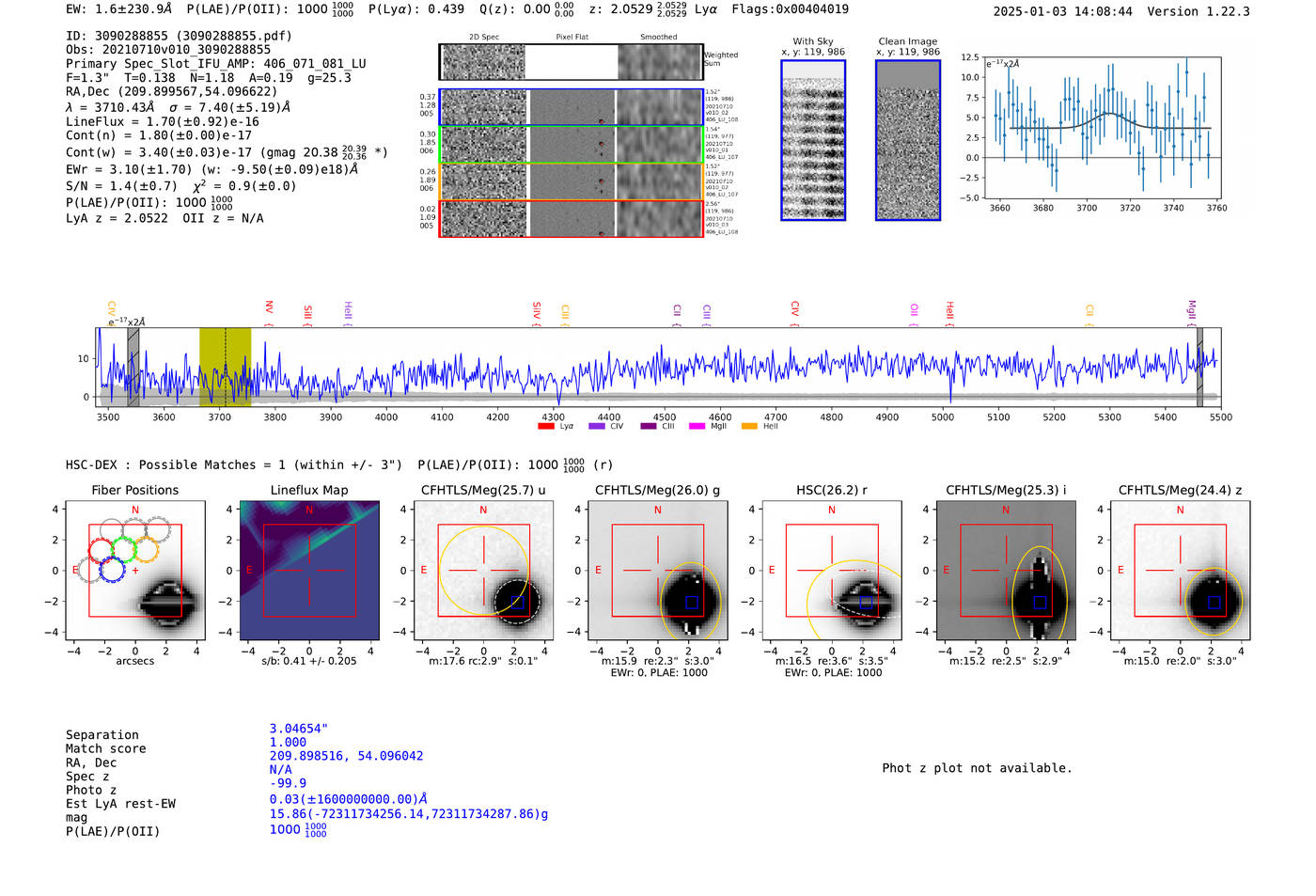Select the CFHTLS/Meg(25.3) i cutout
Screen dimensions: 1316x896
(x=1006, y=571)
